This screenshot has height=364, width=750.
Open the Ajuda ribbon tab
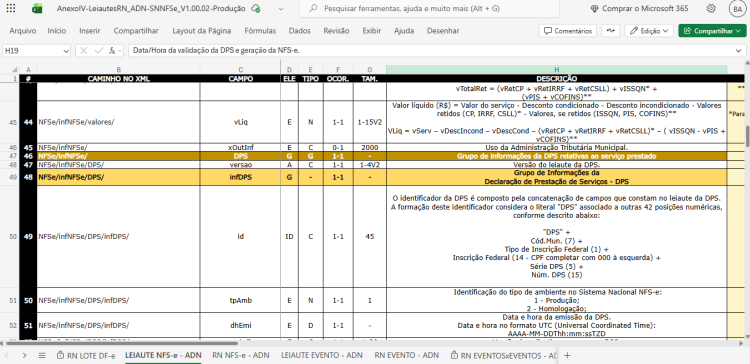tap(404, 31)
